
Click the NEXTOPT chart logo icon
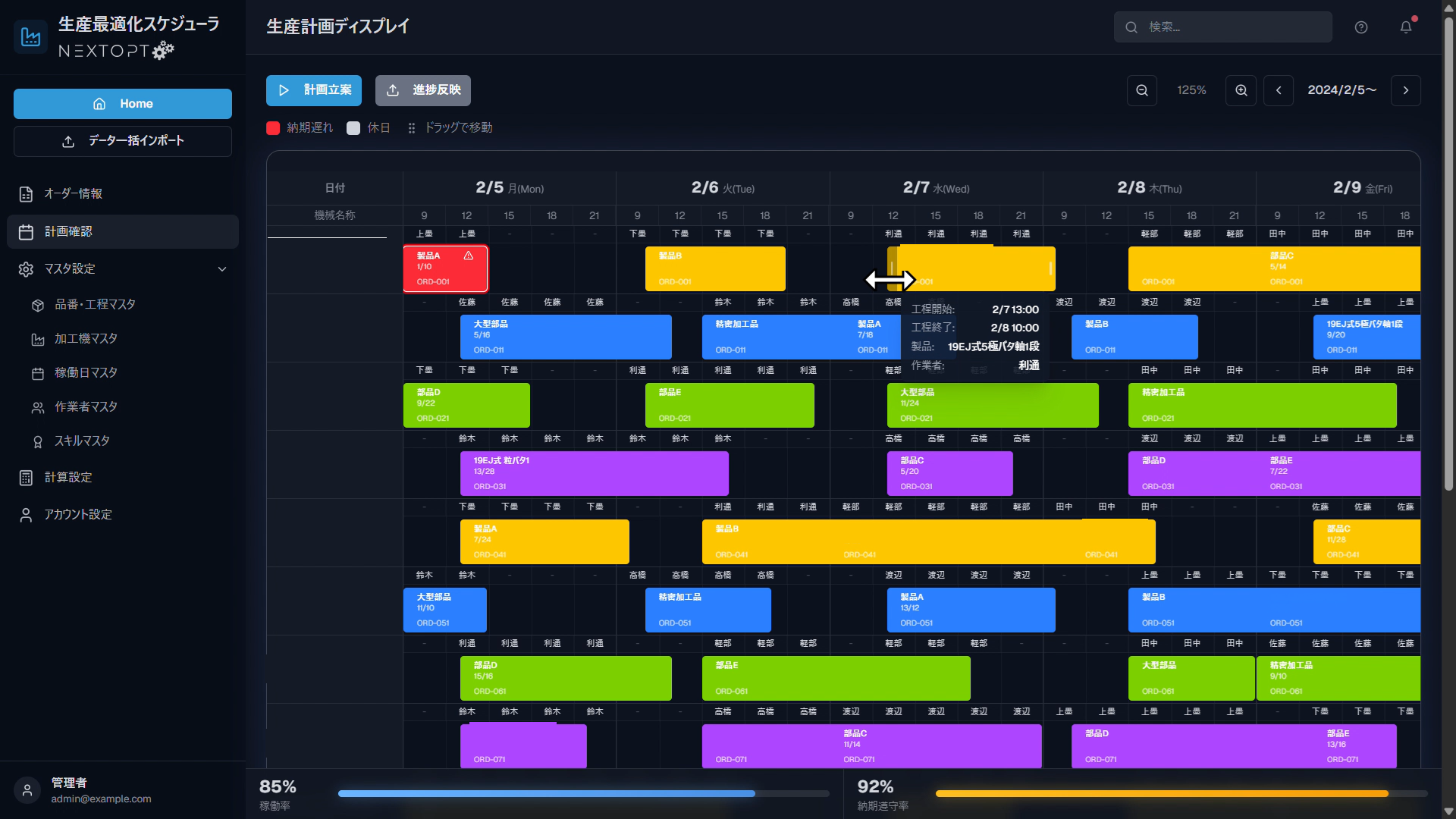tap(30, 36)
